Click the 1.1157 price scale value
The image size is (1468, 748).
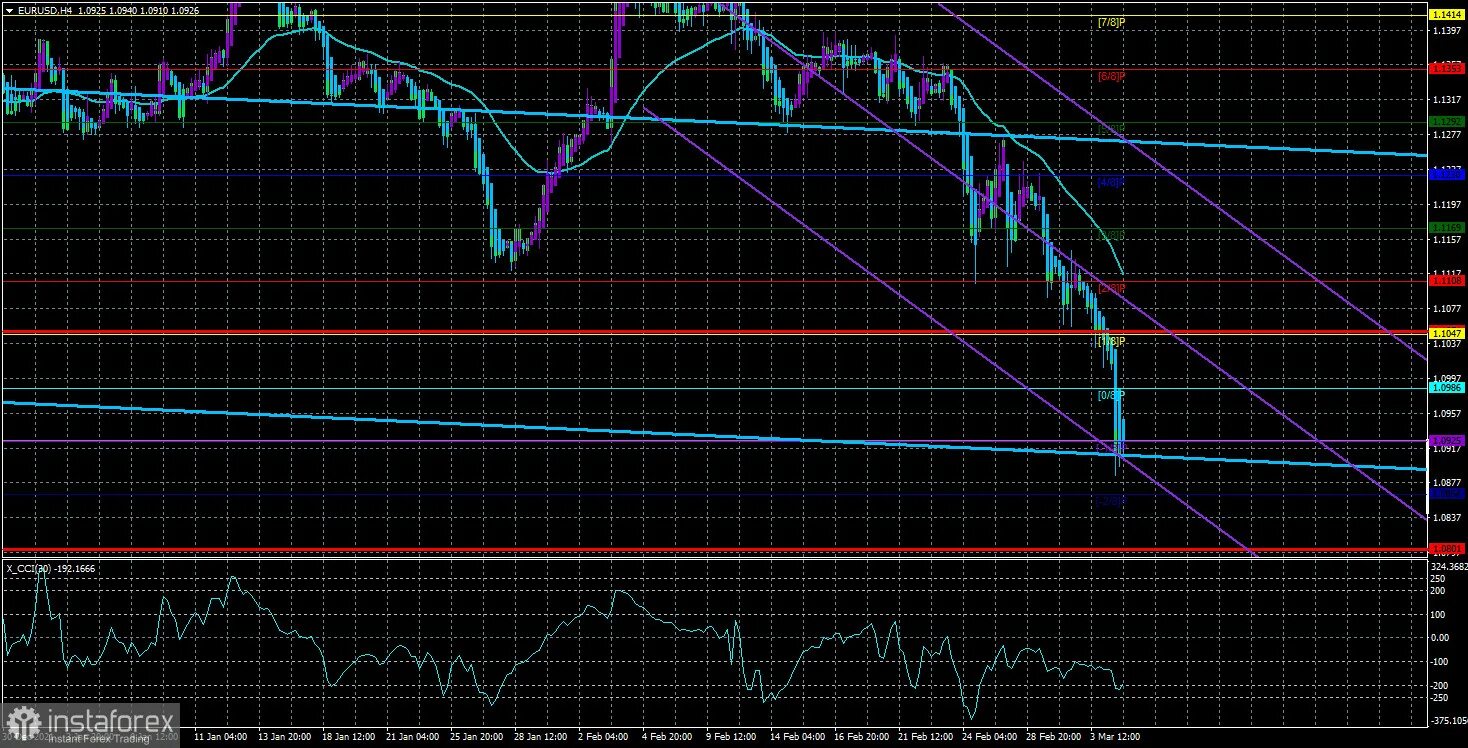pos(1446,240)
